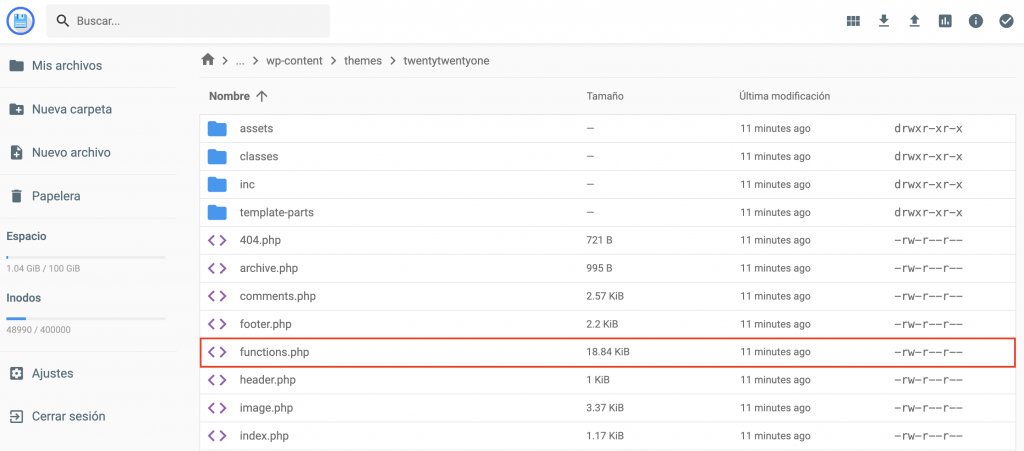Sort files by Tamaño column

605,96
